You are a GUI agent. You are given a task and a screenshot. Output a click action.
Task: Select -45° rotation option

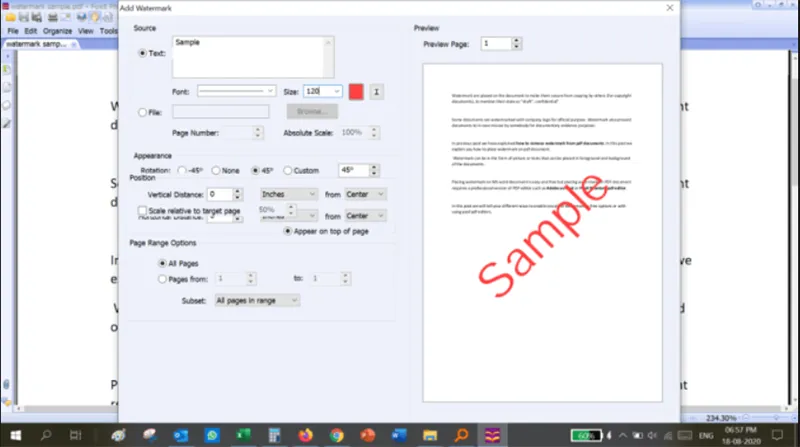coord(182,170)
